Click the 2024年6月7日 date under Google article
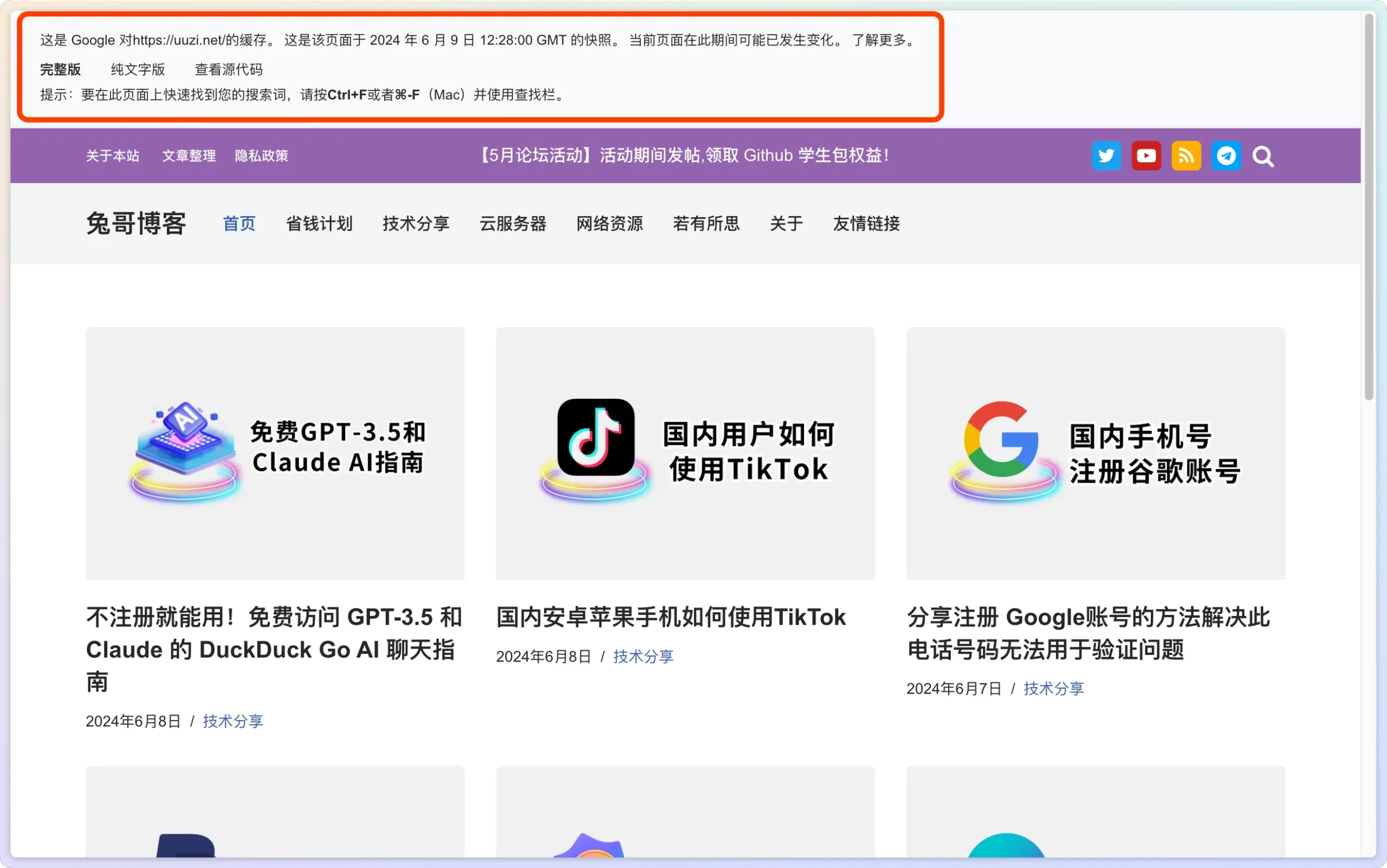This screenshot has width=1387, height=868. click(x=954, y=688)
